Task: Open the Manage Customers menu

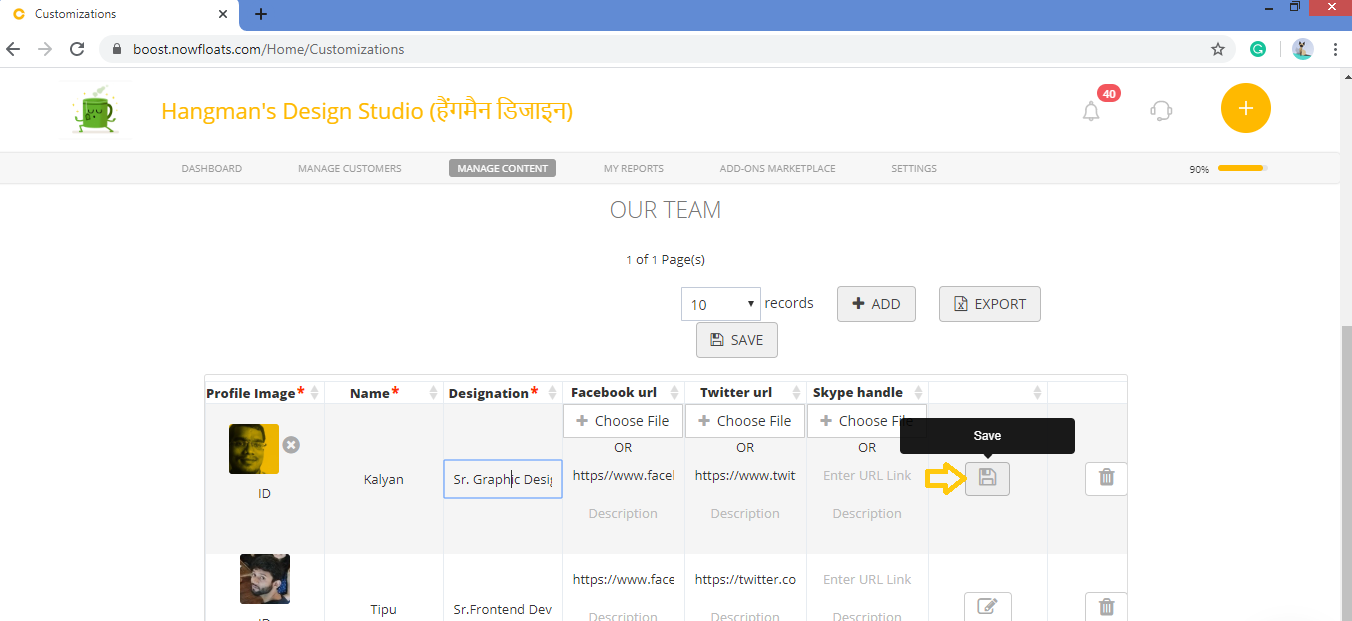Action: pos(349,168)
